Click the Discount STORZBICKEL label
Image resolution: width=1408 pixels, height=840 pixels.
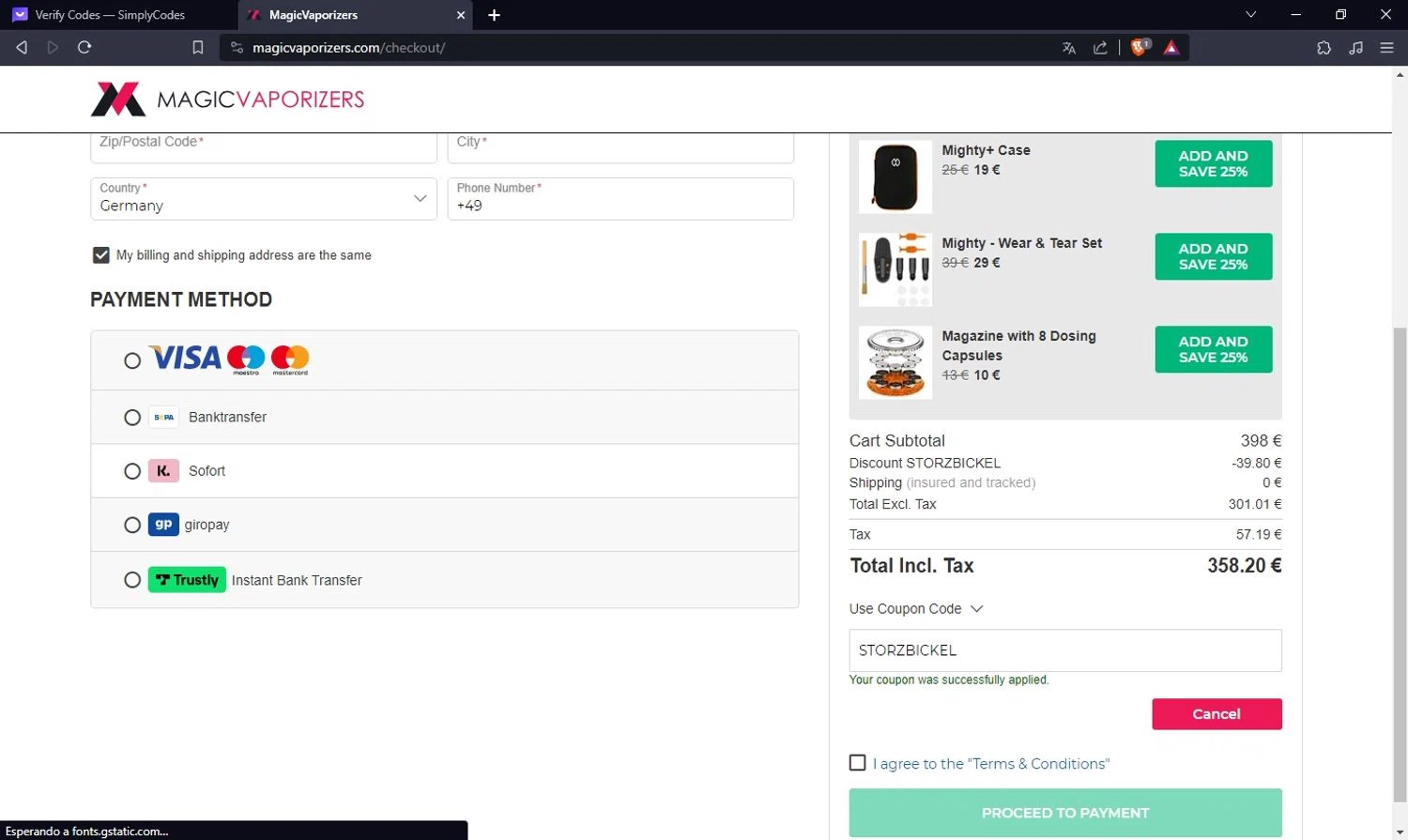pos(925,464)
